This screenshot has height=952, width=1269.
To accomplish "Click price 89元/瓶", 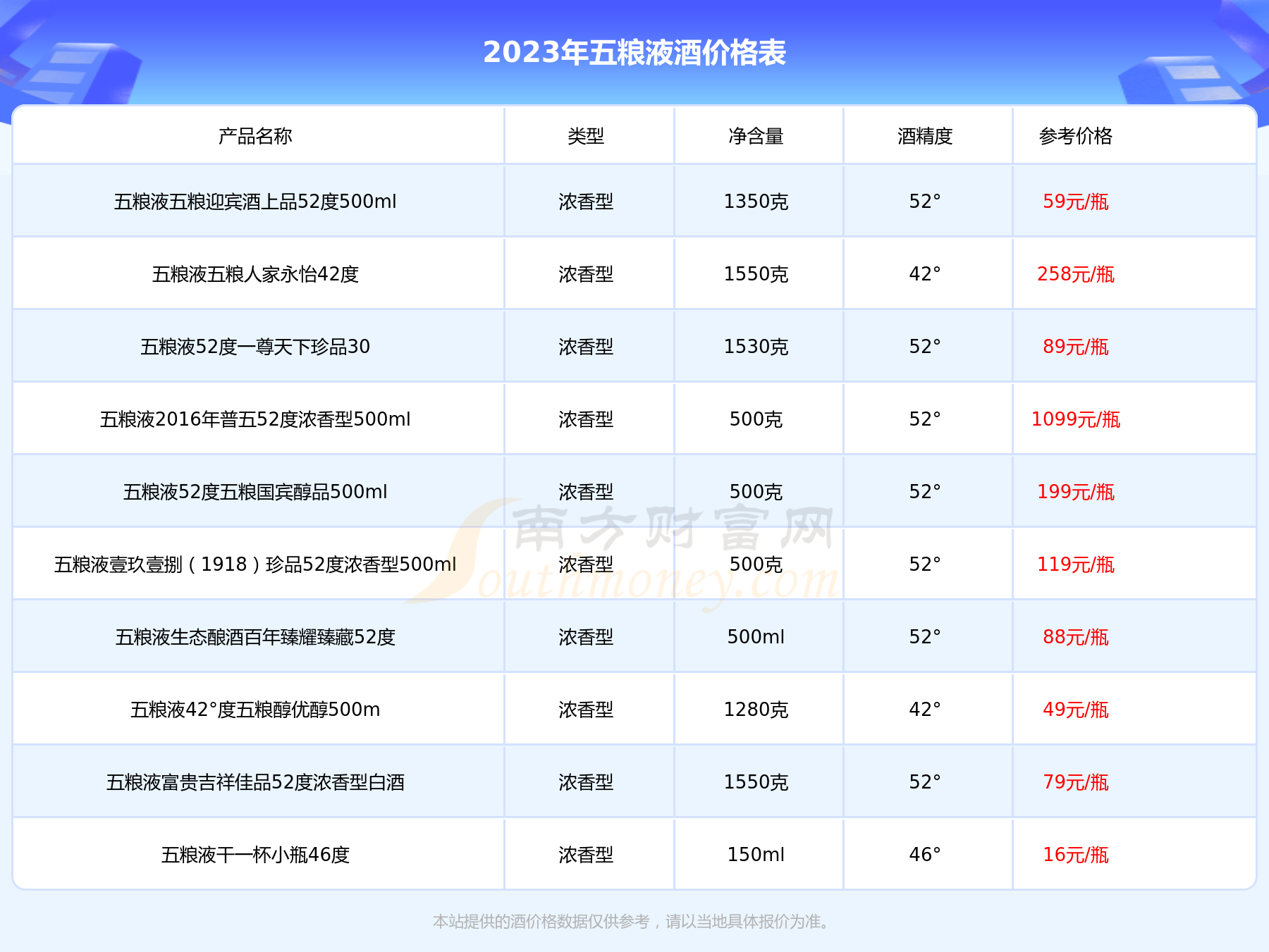I will tap(1076, 347).
